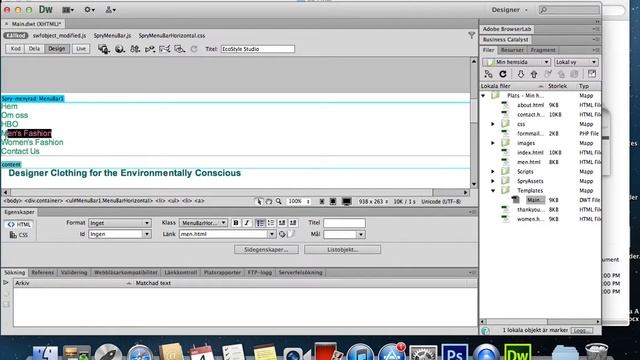Viewport: 640px width, 360px height.
Task: Expand the images folder
Action: coord(493,143)
